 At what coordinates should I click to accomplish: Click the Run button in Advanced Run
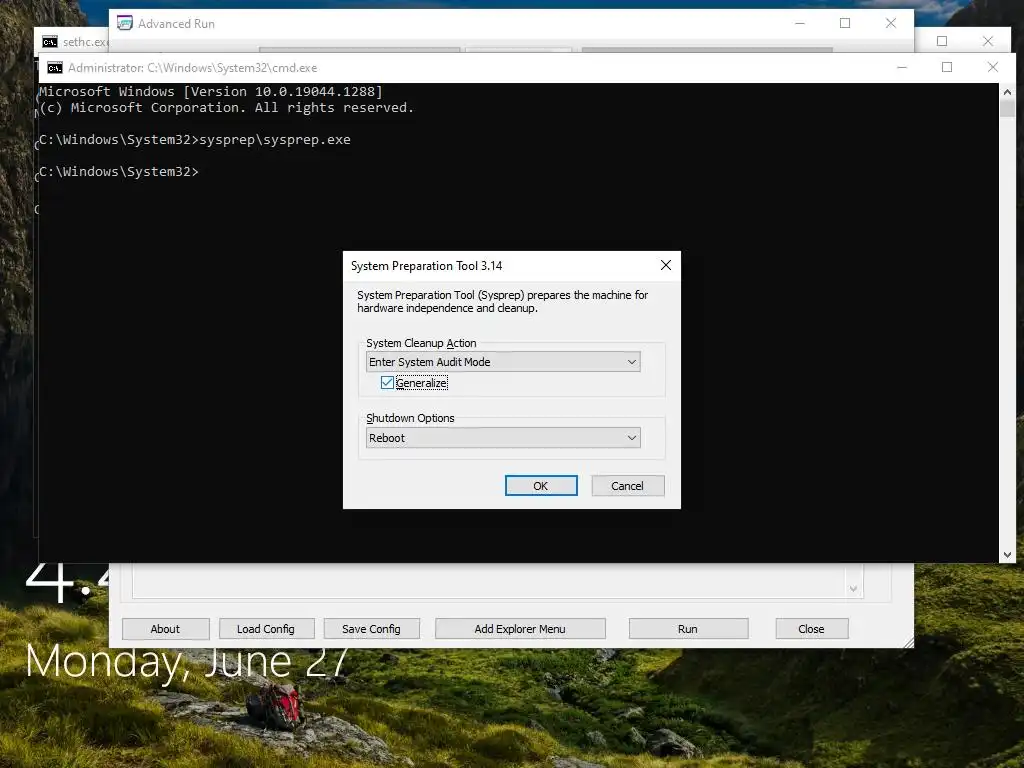tap(688, 629)
